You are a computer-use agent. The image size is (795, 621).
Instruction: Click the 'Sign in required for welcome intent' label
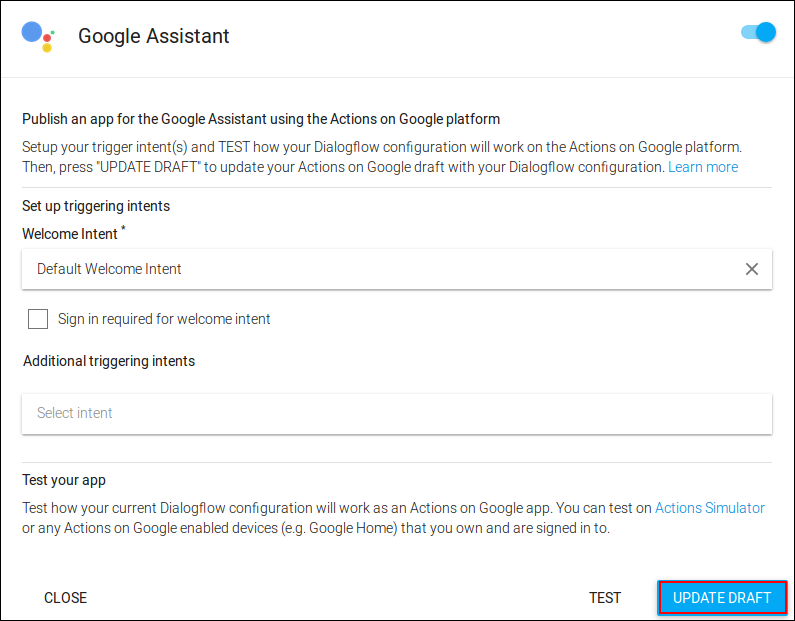pos(164,319)
